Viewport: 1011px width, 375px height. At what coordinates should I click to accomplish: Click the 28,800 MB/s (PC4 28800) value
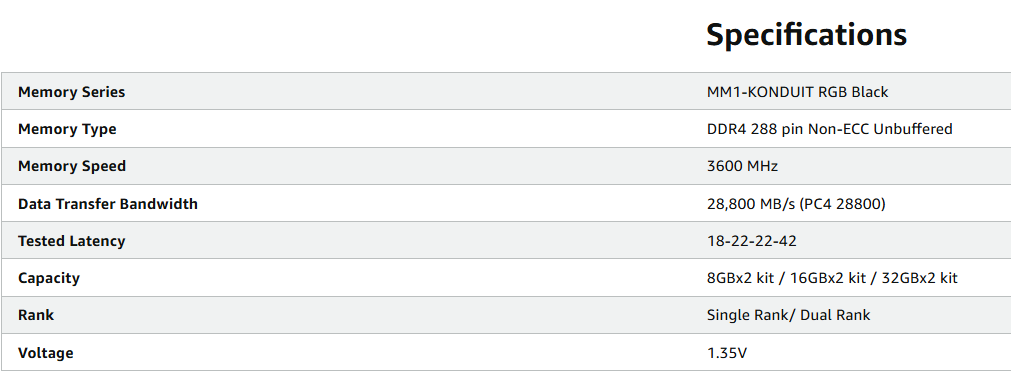click(x=796, y=204)
